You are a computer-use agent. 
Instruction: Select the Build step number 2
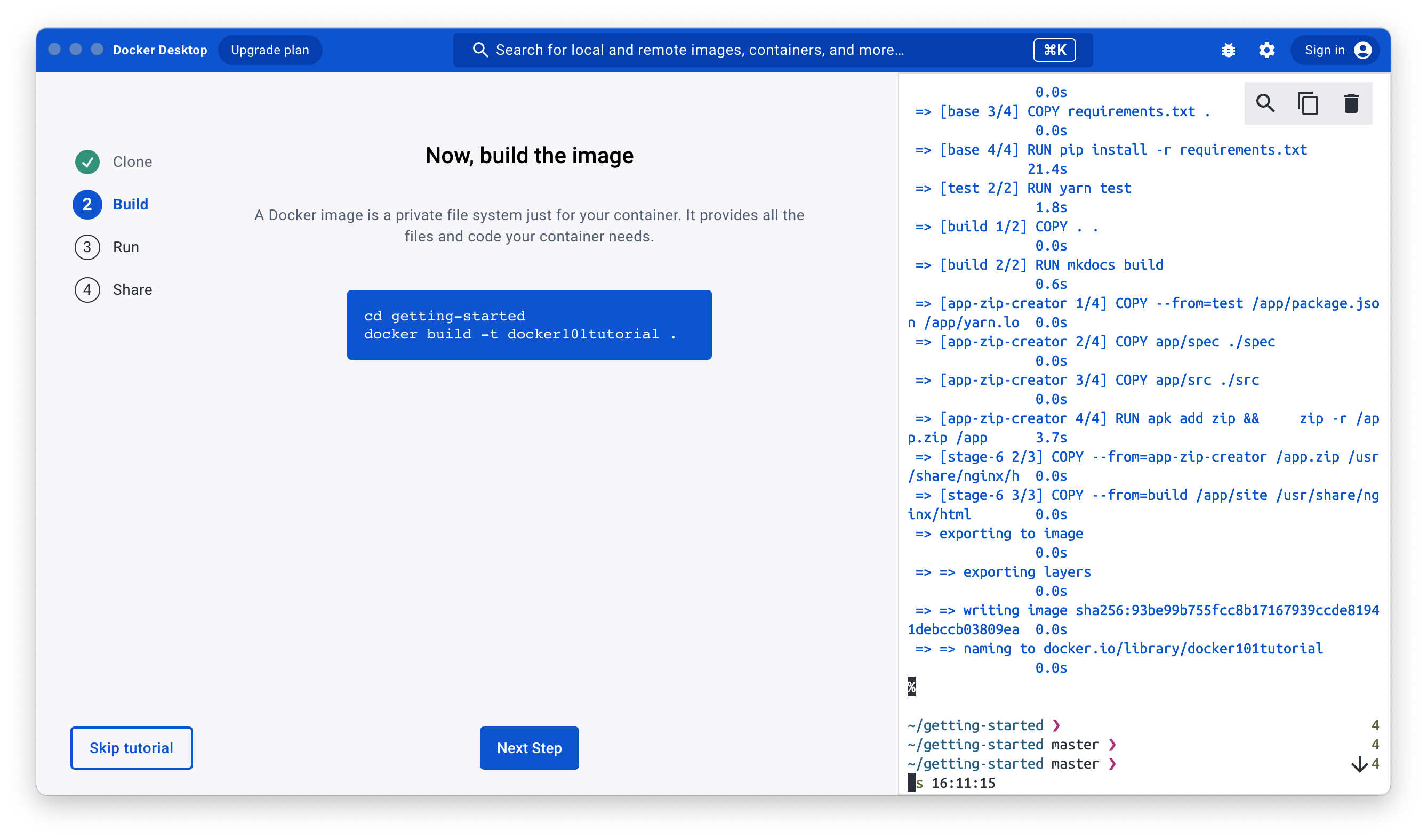tap(87, 204)
